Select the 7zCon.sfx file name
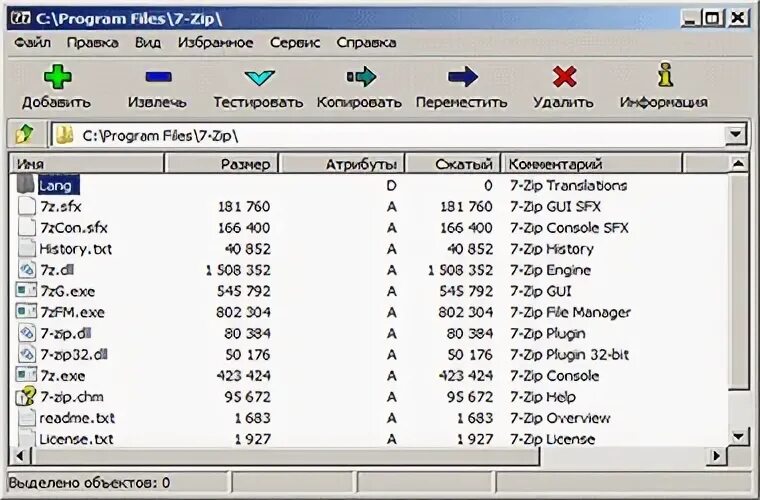The height and width of the screenshot is (500, 760). point(74,228)
